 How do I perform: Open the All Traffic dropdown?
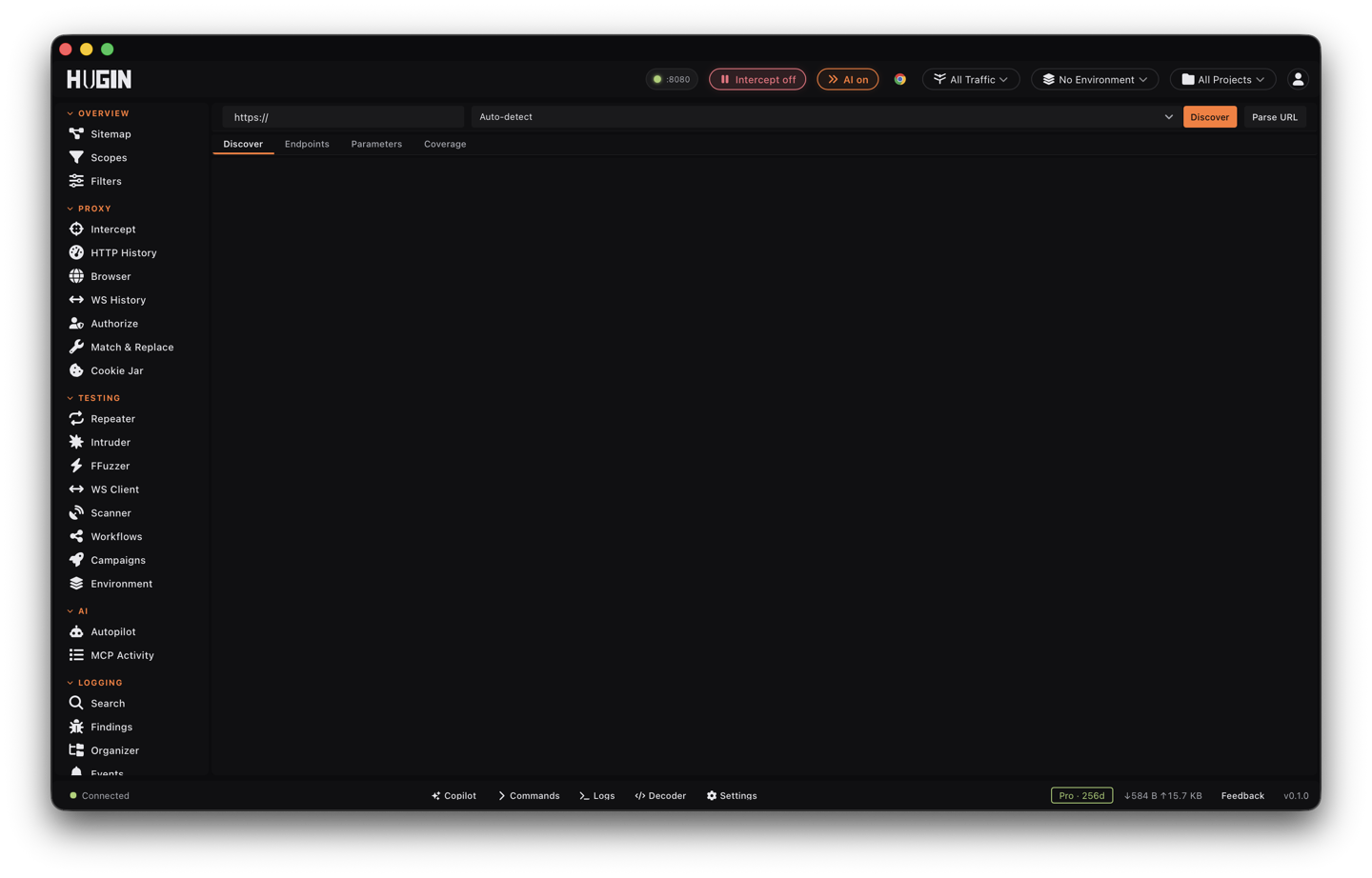pyautogui.click(x=971, y=79)
